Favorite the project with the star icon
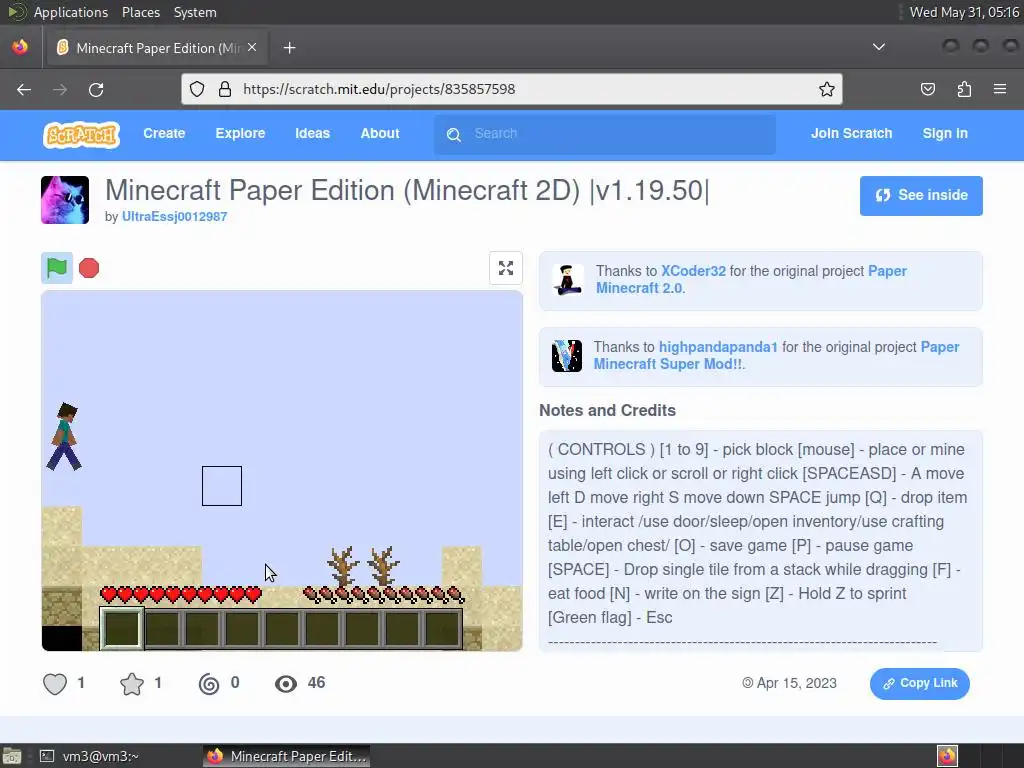 (132, 684)
